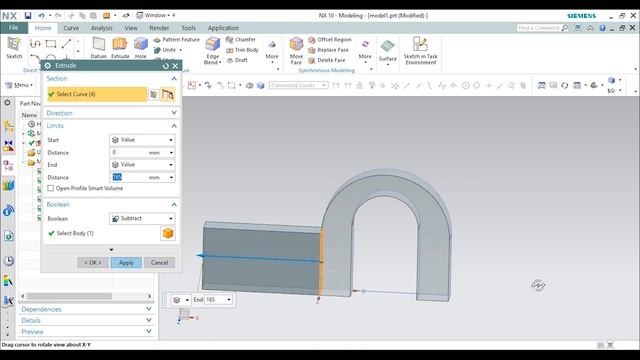Open the Connected Curves rule dropdown

pos(298,85)
